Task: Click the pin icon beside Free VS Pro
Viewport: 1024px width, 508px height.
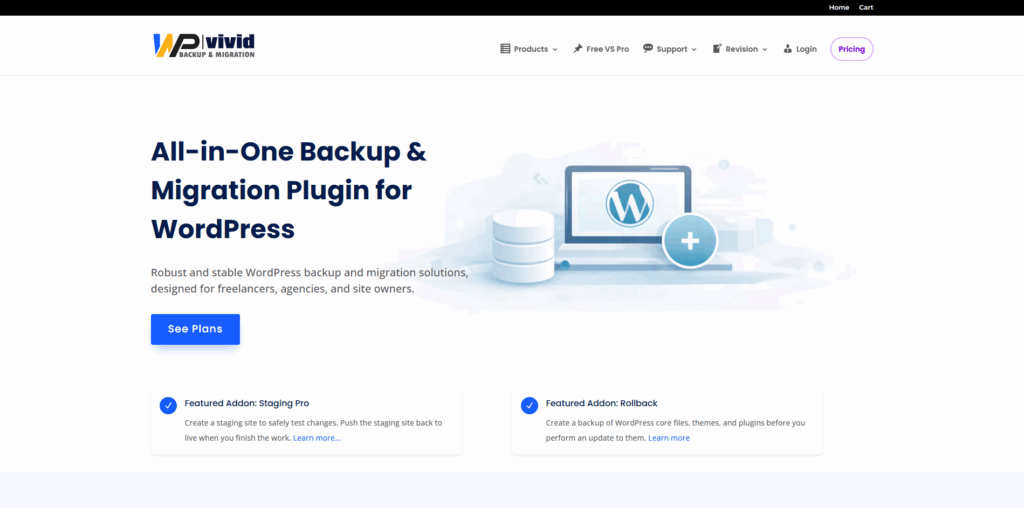Action: click(x=578, y=49)
